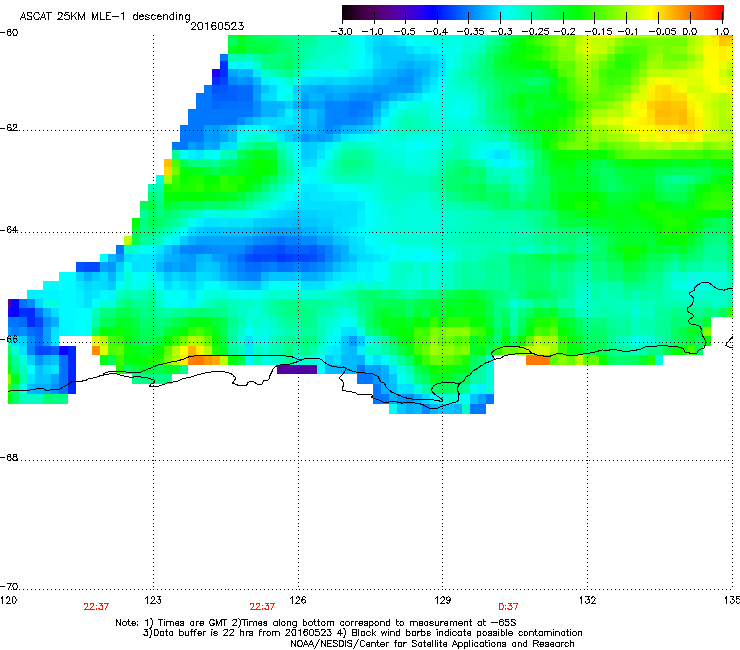Screen dimensions: 740x650
Task: Click the 129 longitude axis label
Action: click(443, 600)
